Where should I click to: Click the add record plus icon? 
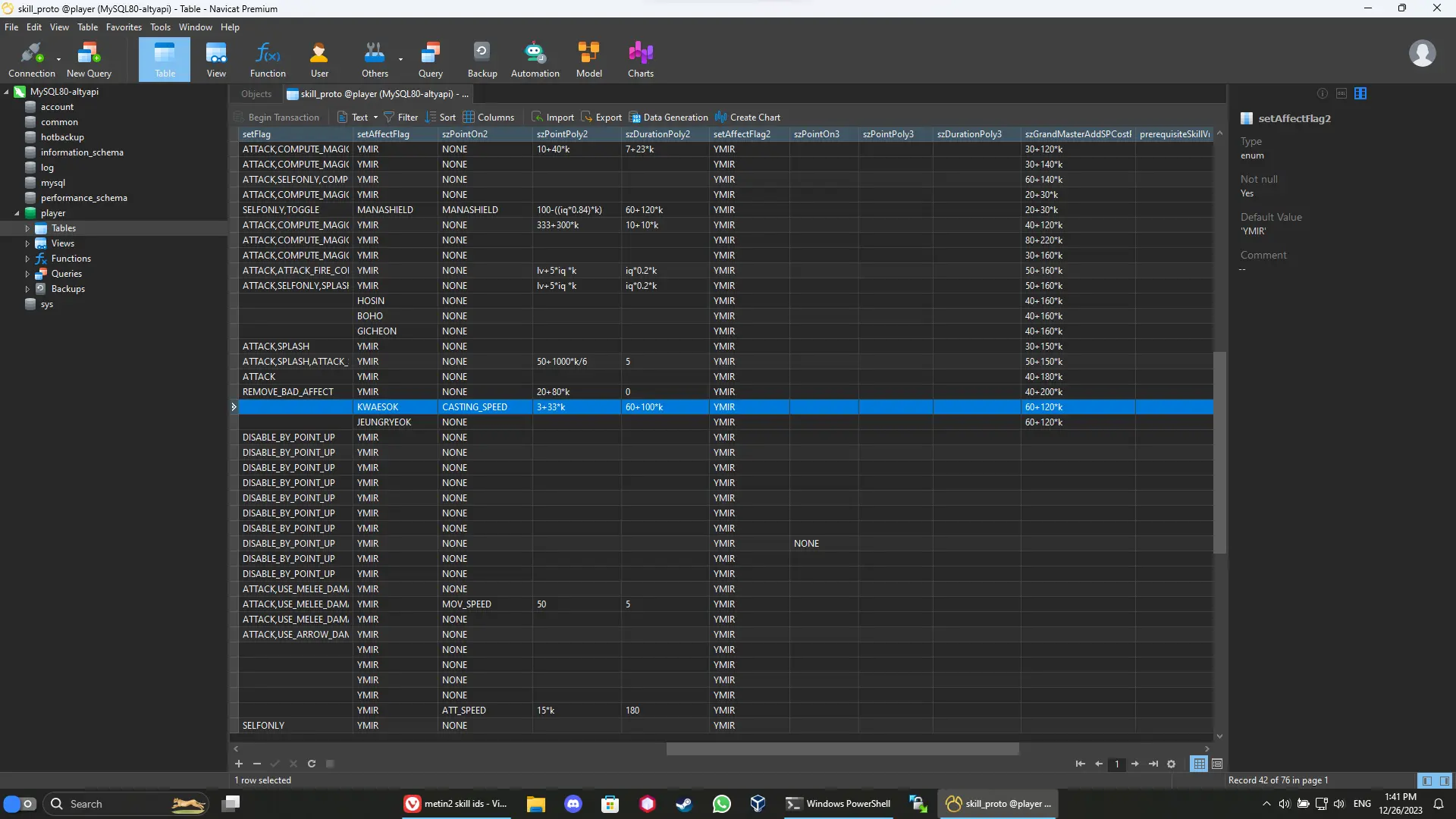pos(238,764)
